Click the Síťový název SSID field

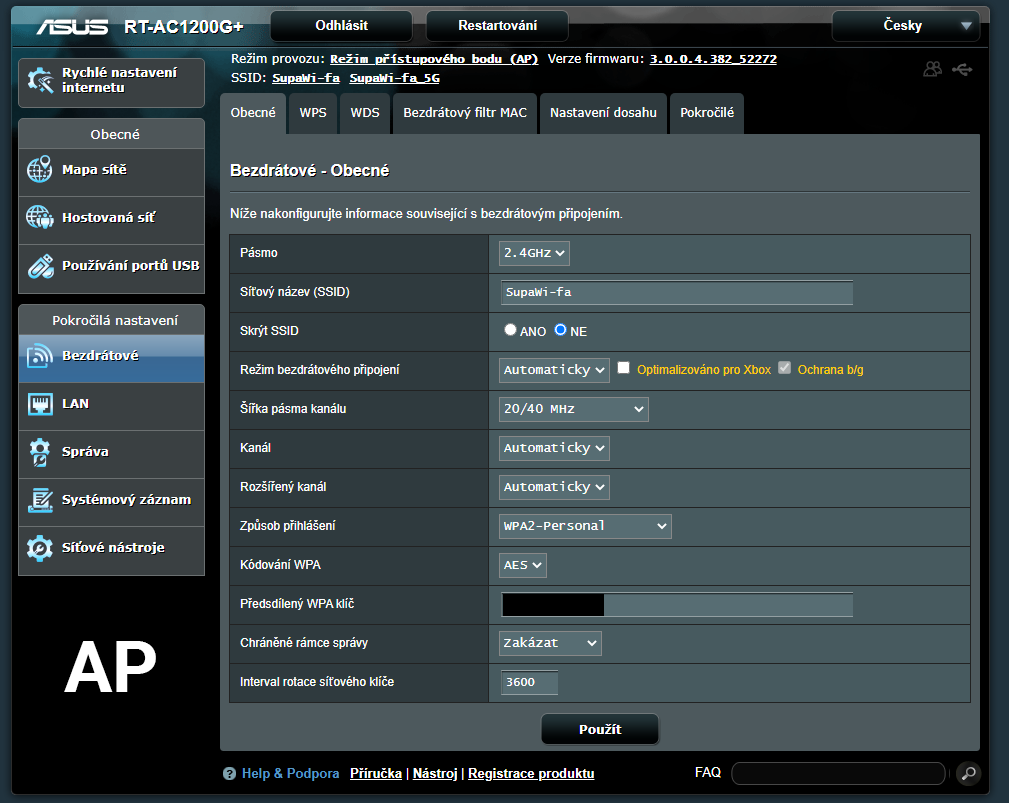click(676, 293)
